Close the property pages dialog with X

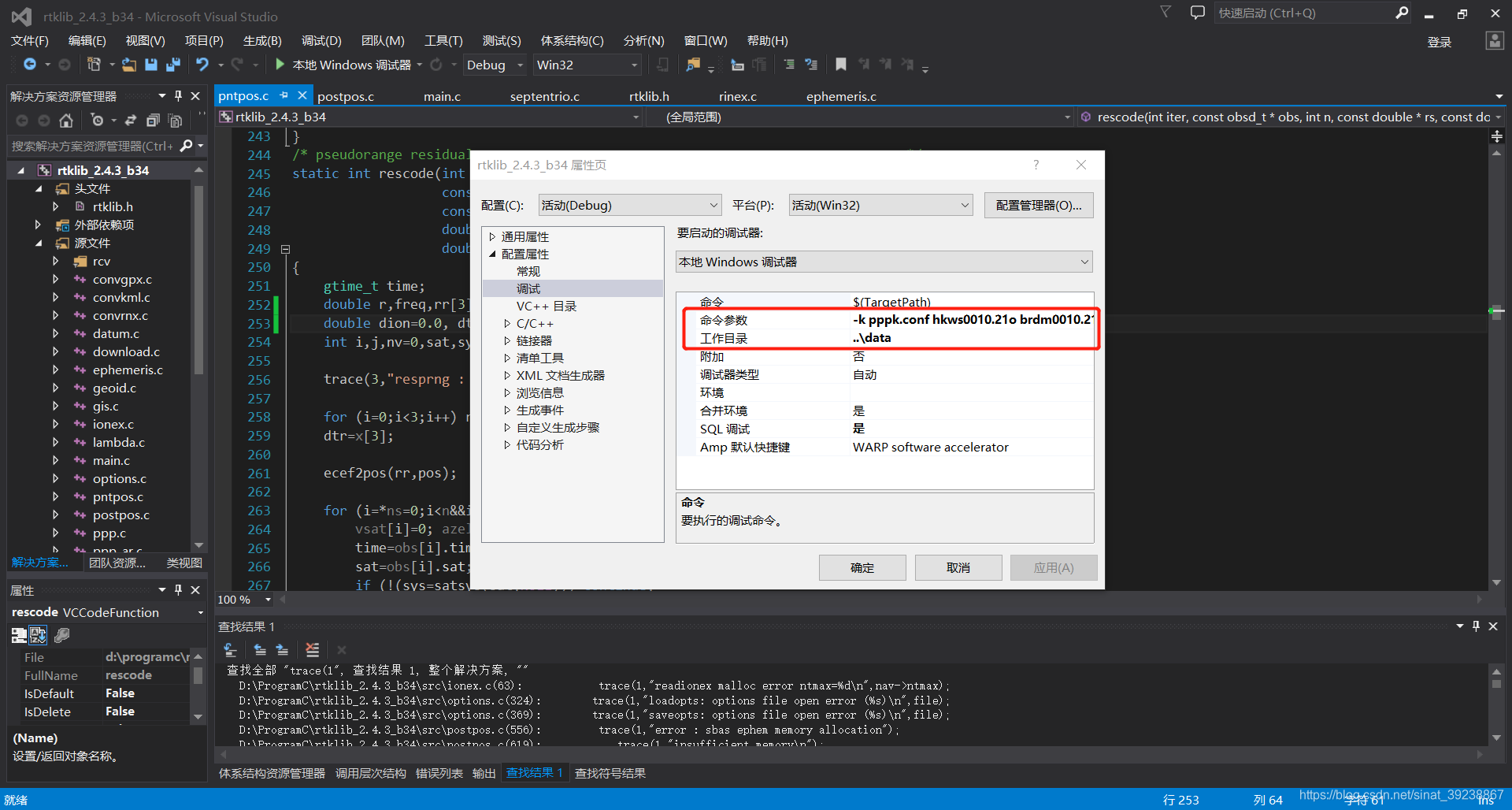[1081, 165]
